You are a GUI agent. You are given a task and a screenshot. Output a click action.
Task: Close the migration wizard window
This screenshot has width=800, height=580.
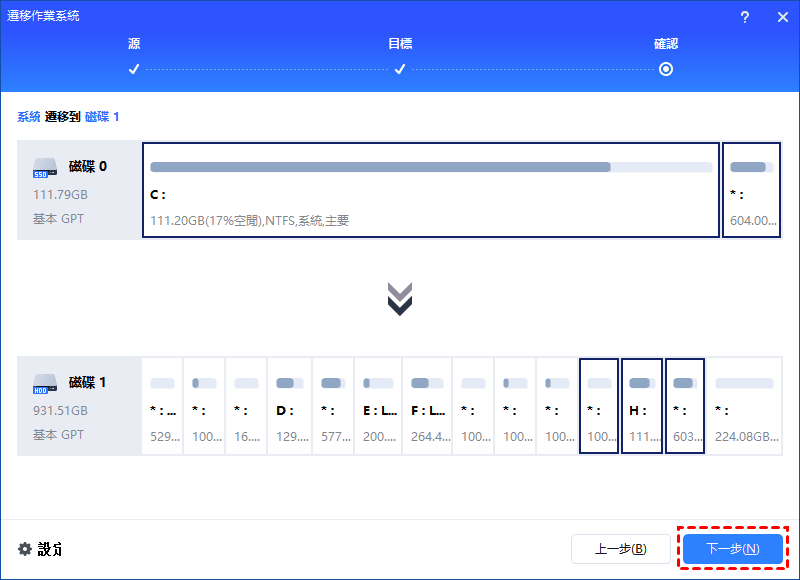coord(782,17)
